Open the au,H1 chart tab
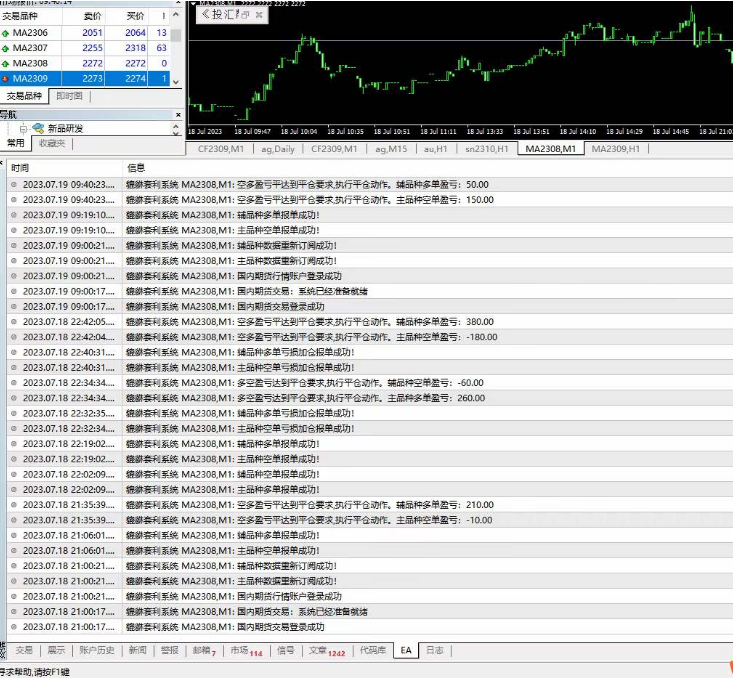This screenshot has height=680, width=740. click(x=436, y=149)
